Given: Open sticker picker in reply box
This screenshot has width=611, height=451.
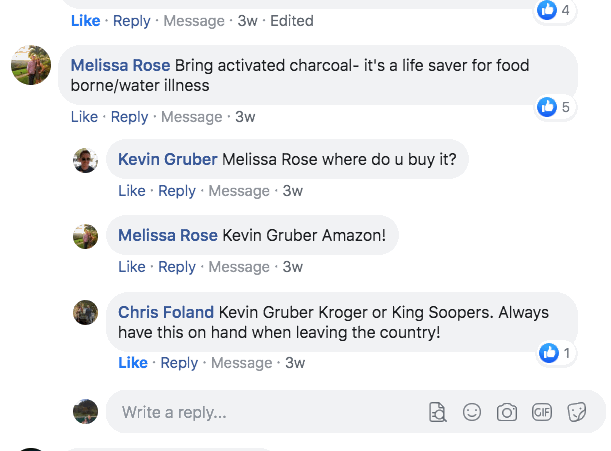Looking at the screenshot, I should pos(576,412).
